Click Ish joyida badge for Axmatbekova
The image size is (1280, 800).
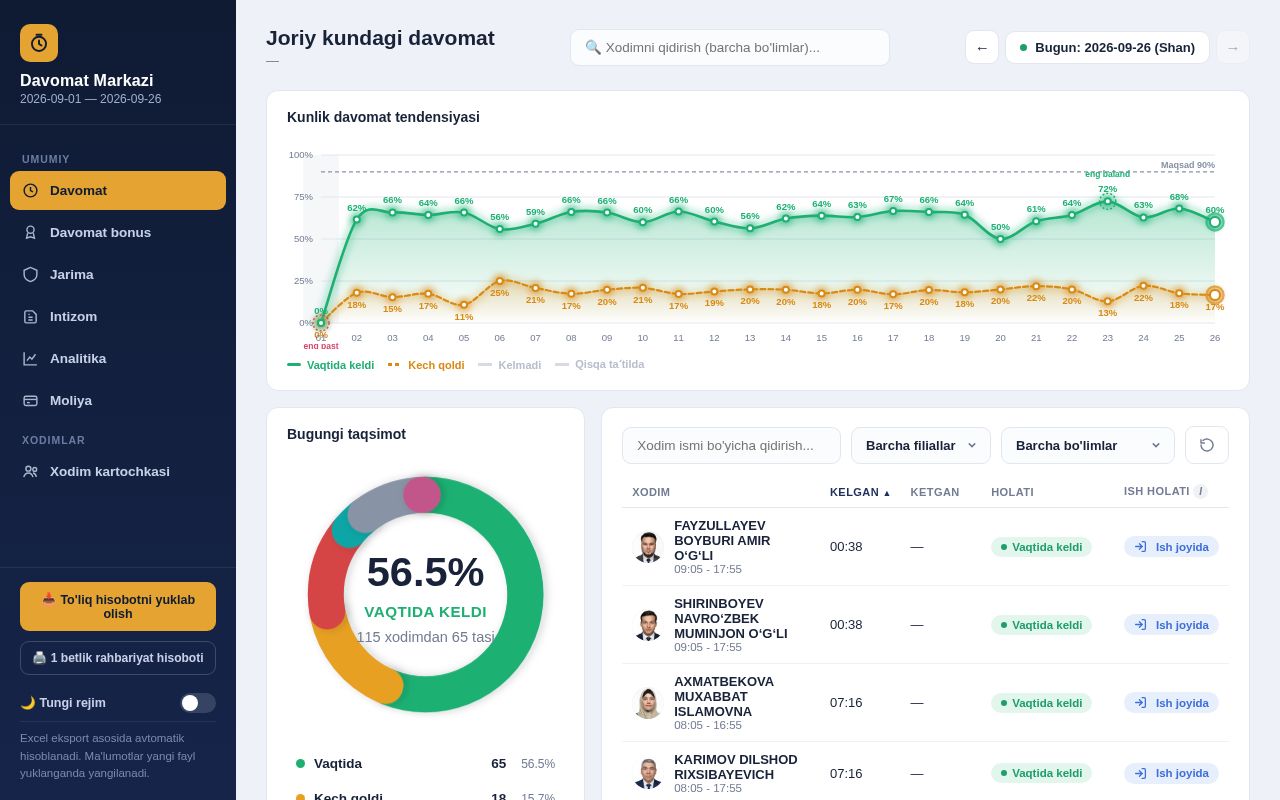point(1171,703)
